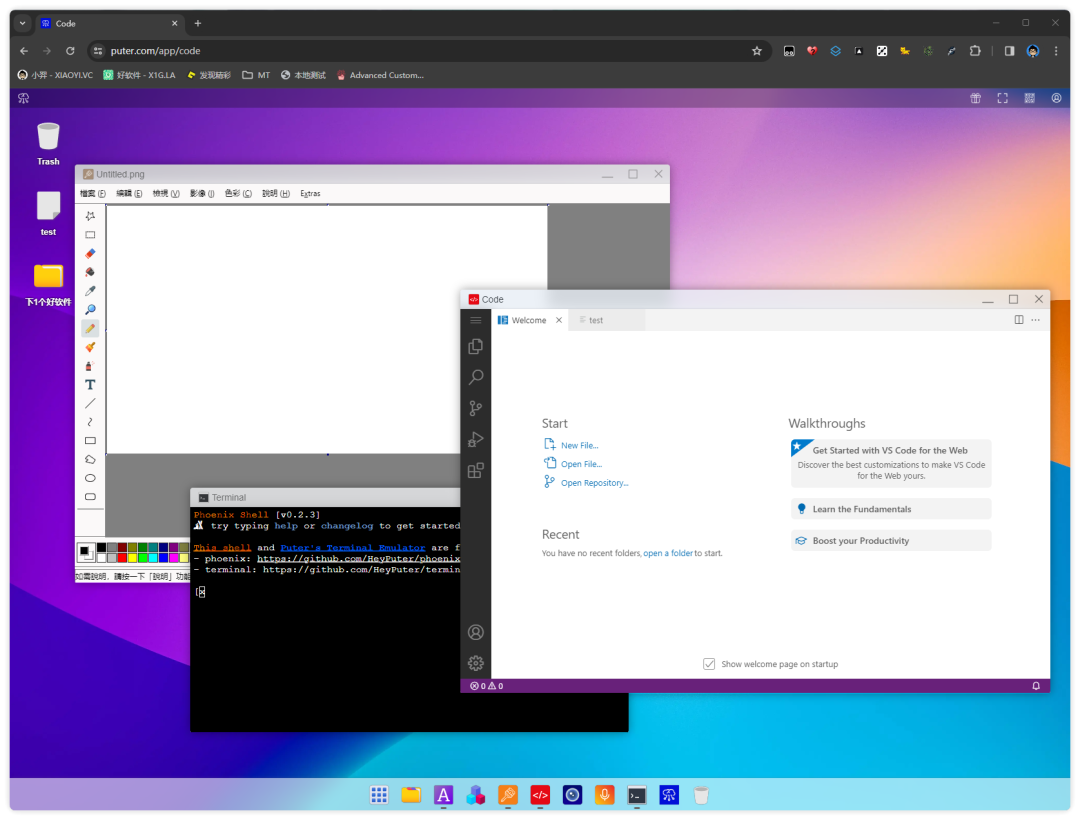Viewport: 1080px width, 820px height.
Task: Open the Extensions view in Code sidebar
Action: click(476, 470)
